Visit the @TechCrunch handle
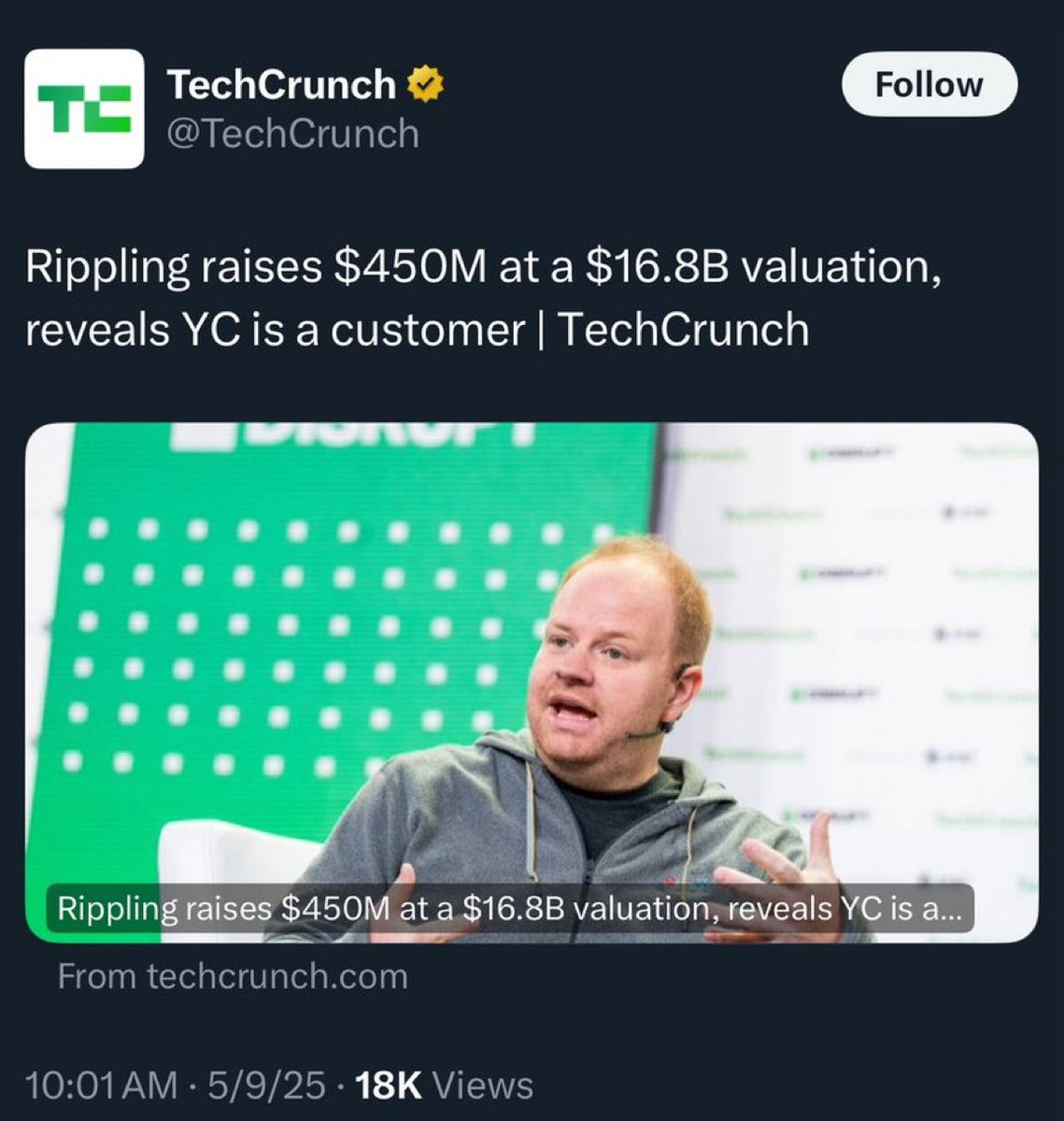The width and height of the screenshot is (1064, 1121). pos(292,134)
